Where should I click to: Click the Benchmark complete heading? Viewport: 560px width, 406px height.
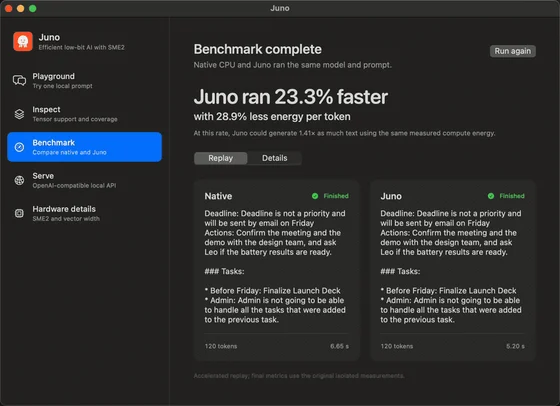click(x=258, y=49)
